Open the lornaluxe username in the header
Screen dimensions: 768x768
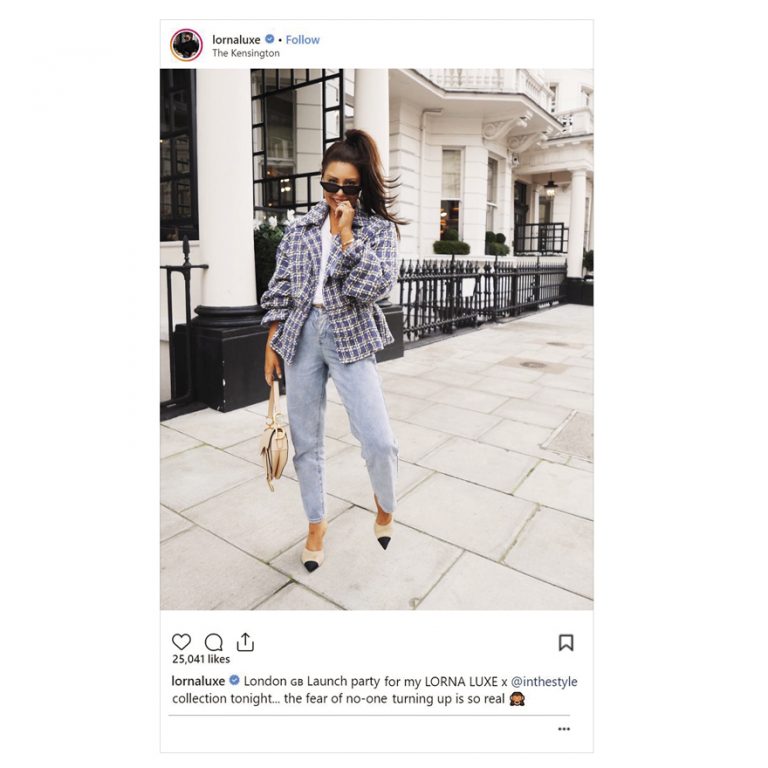236,40
